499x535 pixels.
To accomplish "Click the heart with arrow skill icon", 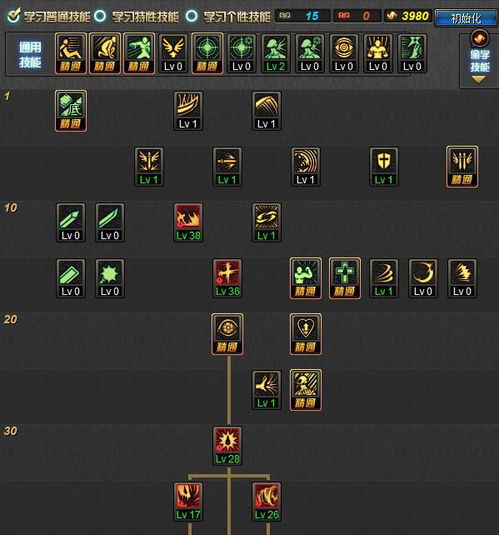I will tap(306, 334).
